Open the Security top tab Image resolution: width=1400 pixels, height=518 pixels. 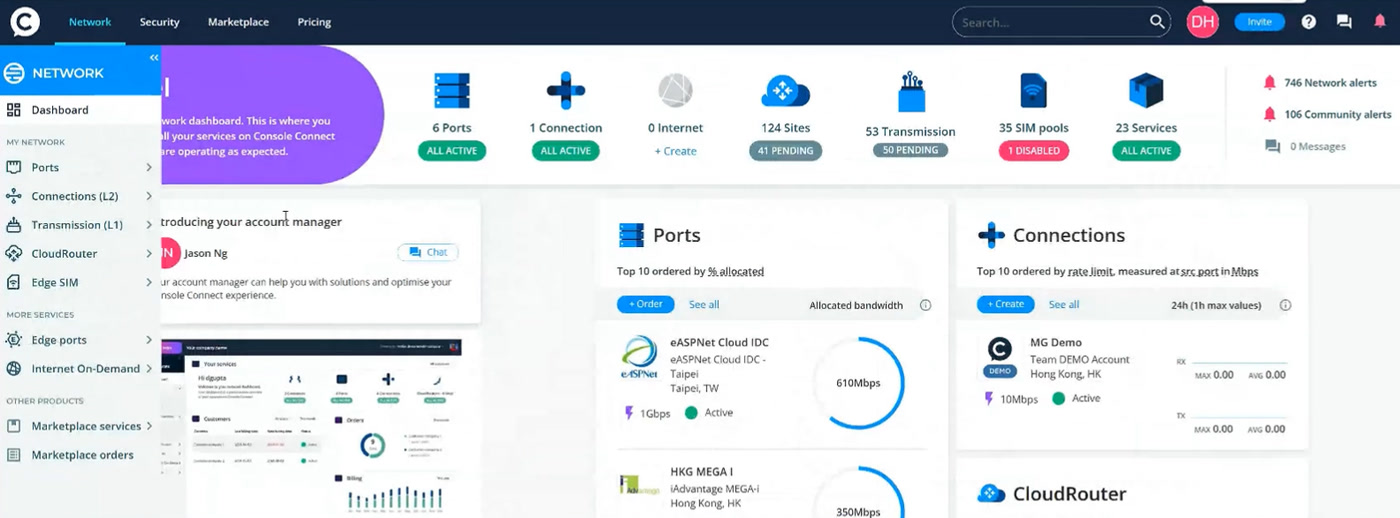click(x=160, y=22)
